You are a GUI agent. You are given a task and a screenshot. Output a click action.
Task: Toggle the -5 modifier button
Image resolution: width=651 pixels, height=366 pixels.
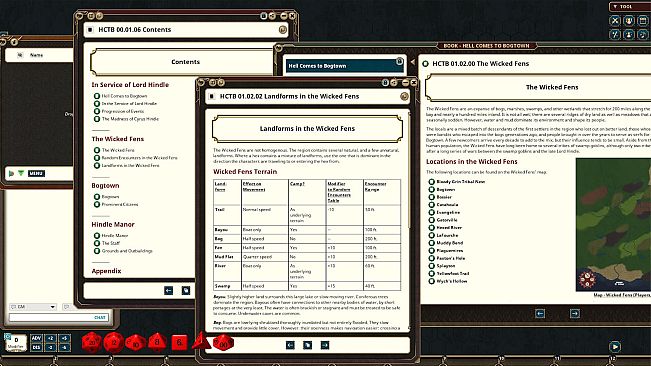(64, 347)
